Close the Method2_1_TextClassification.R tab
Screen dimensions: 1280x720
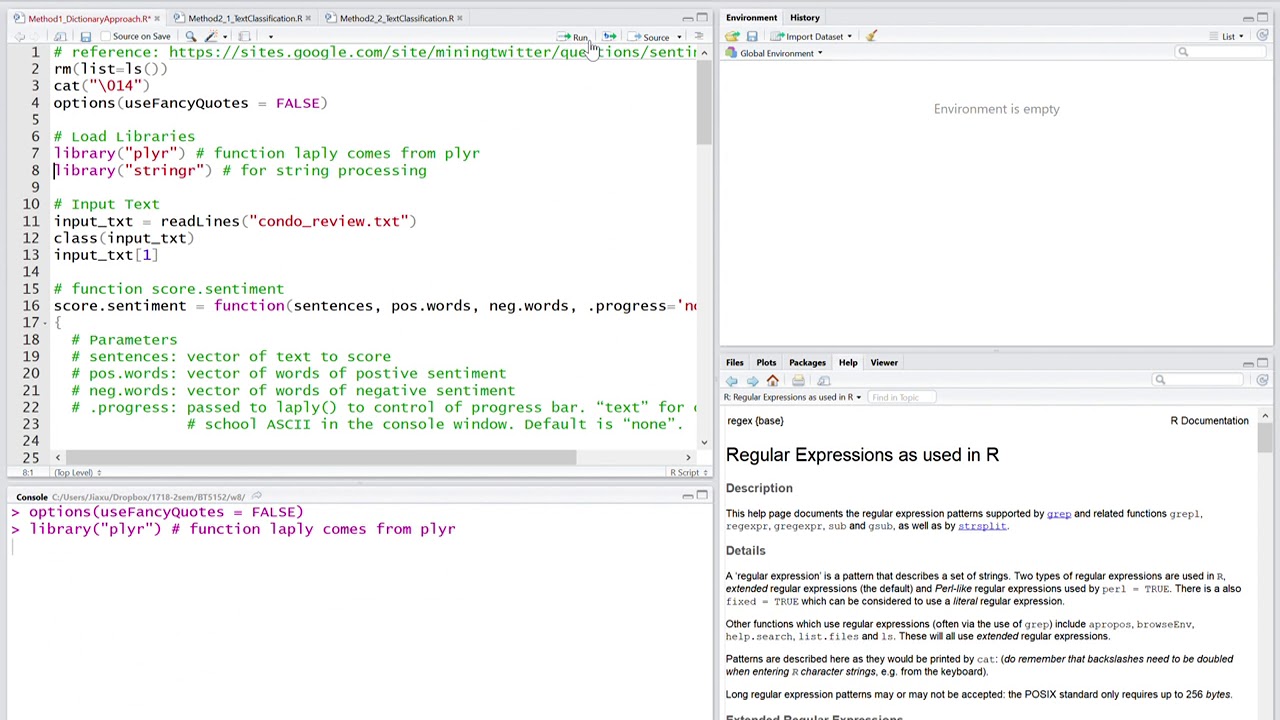[308, 18]
